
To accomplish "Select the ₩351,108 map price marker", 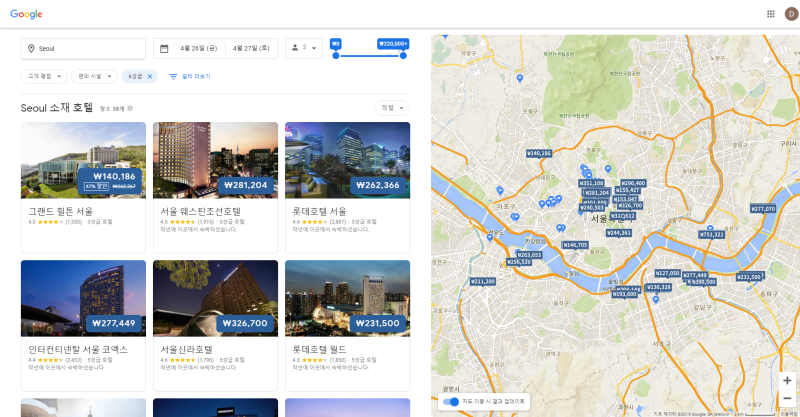I will tap(591, 183).
